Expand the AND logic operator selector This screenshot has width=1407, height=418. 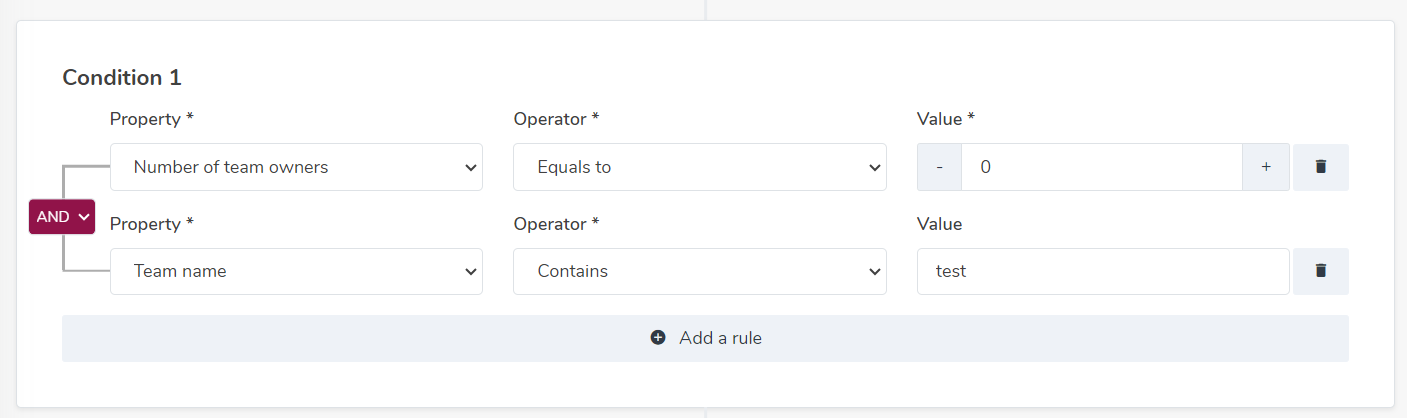click(x=62, y=217)
